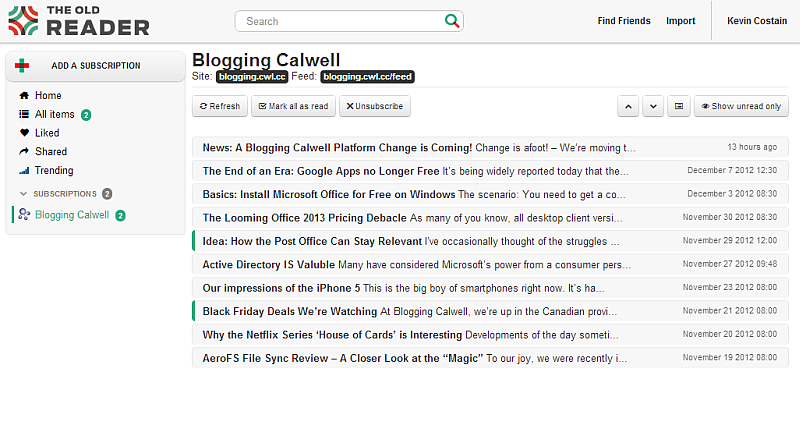This screenshot has height=425, width=800.
Task: Open Shared items in the sidebar
Action: point(50,152)
